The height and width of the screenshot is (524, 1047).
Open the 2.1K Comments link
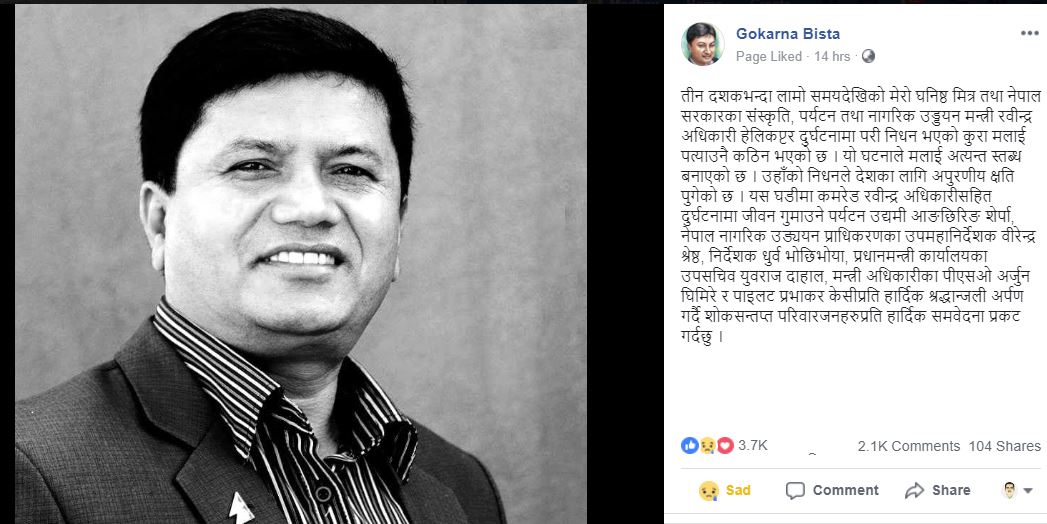click(909, 446)
